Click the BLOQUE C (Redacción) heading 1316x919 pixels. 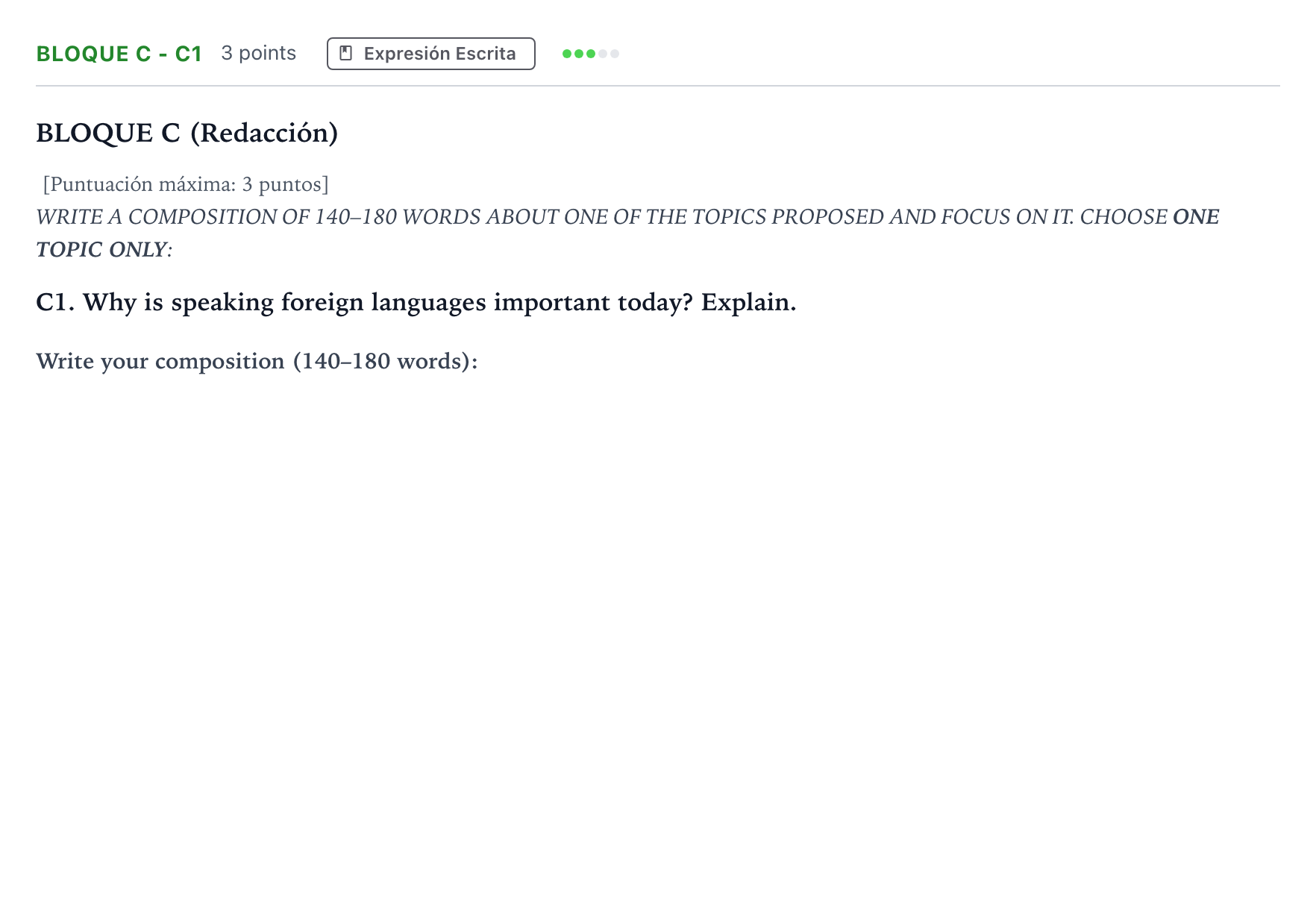click(187, 133)
